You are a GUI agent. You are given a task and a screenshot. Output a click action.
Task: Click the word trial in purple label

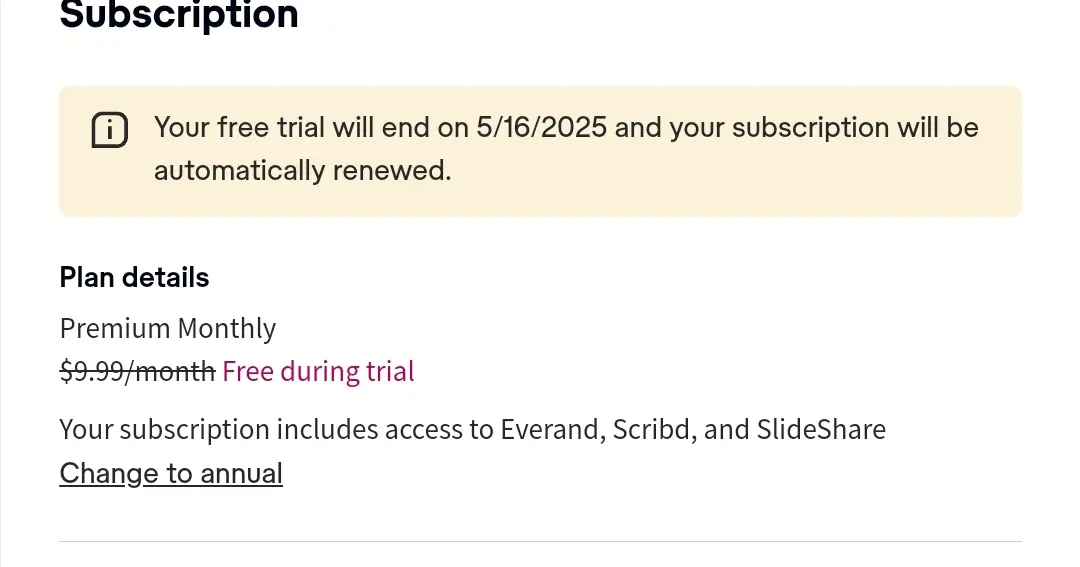tap(390, 371)
